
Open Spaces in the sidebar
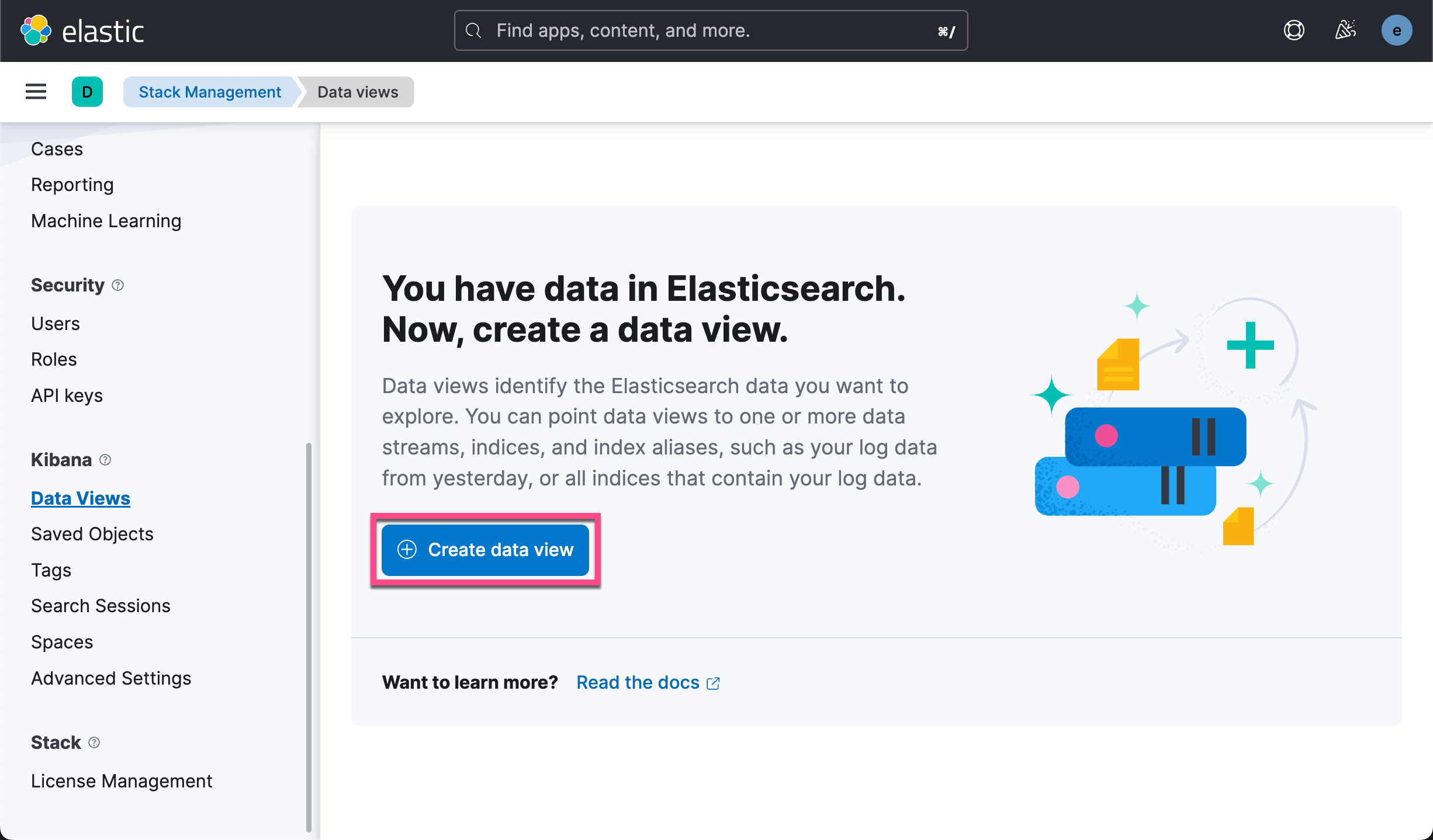click(x=62, y=642)
